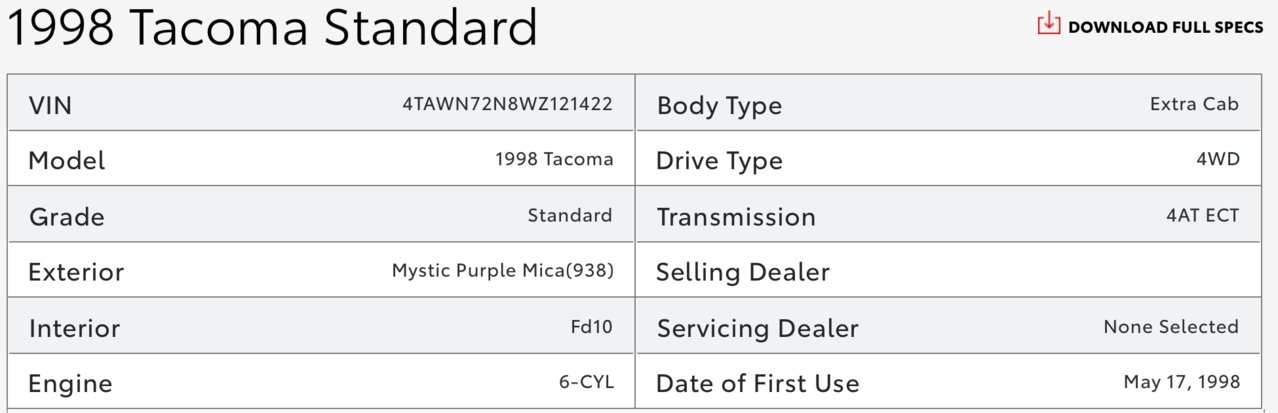Click the VIN row label
The height and width of the screenshot is (413, 1278).
tap(51, 105)
